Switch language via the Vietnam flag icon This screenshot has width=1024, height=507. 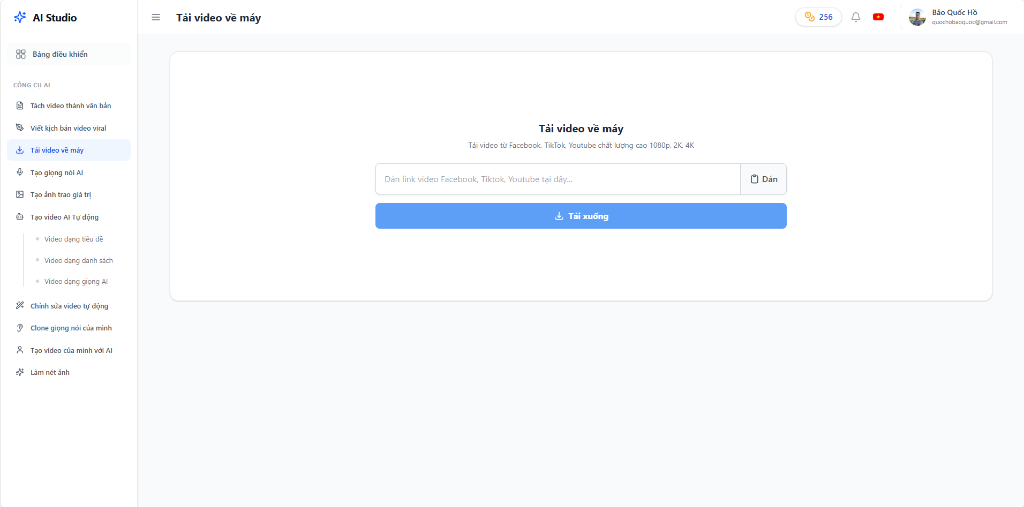(878, 17)
